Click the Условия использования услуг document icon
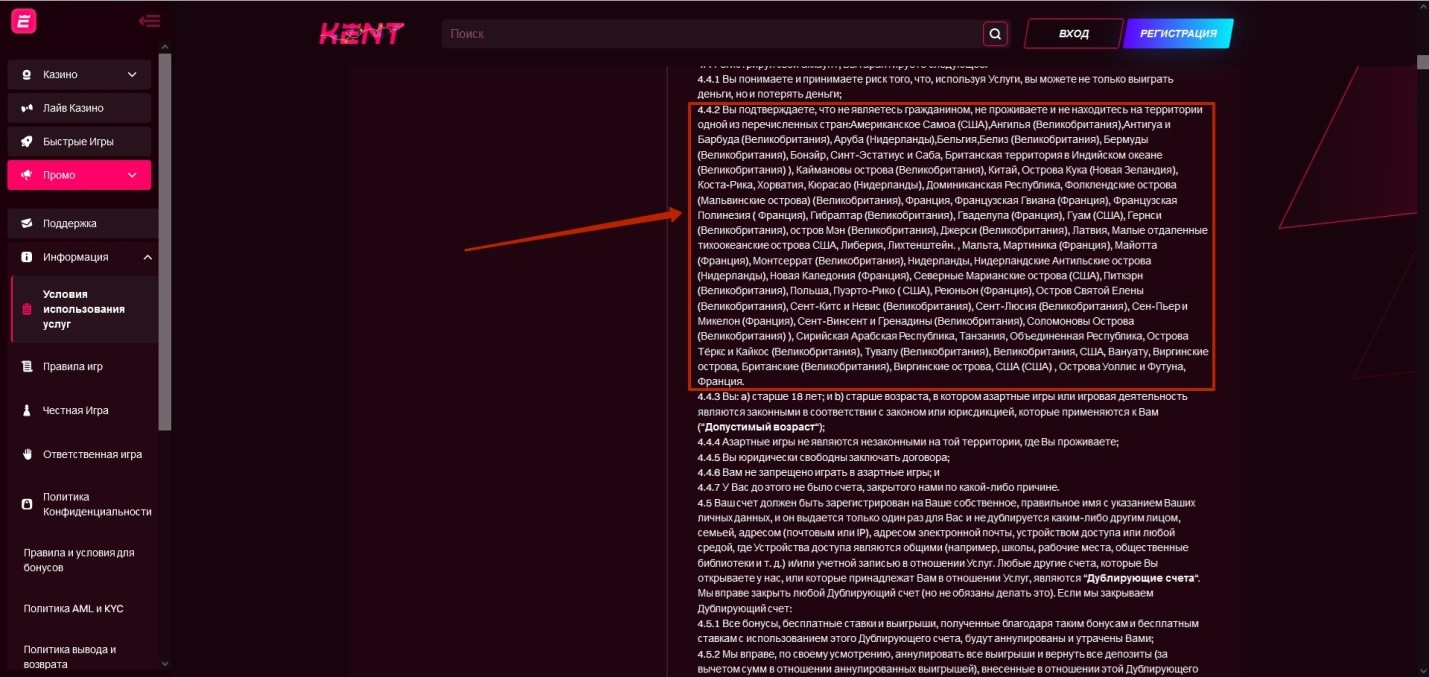The image size is (1429, 677). pyautogui.click(x=27, y=310)
